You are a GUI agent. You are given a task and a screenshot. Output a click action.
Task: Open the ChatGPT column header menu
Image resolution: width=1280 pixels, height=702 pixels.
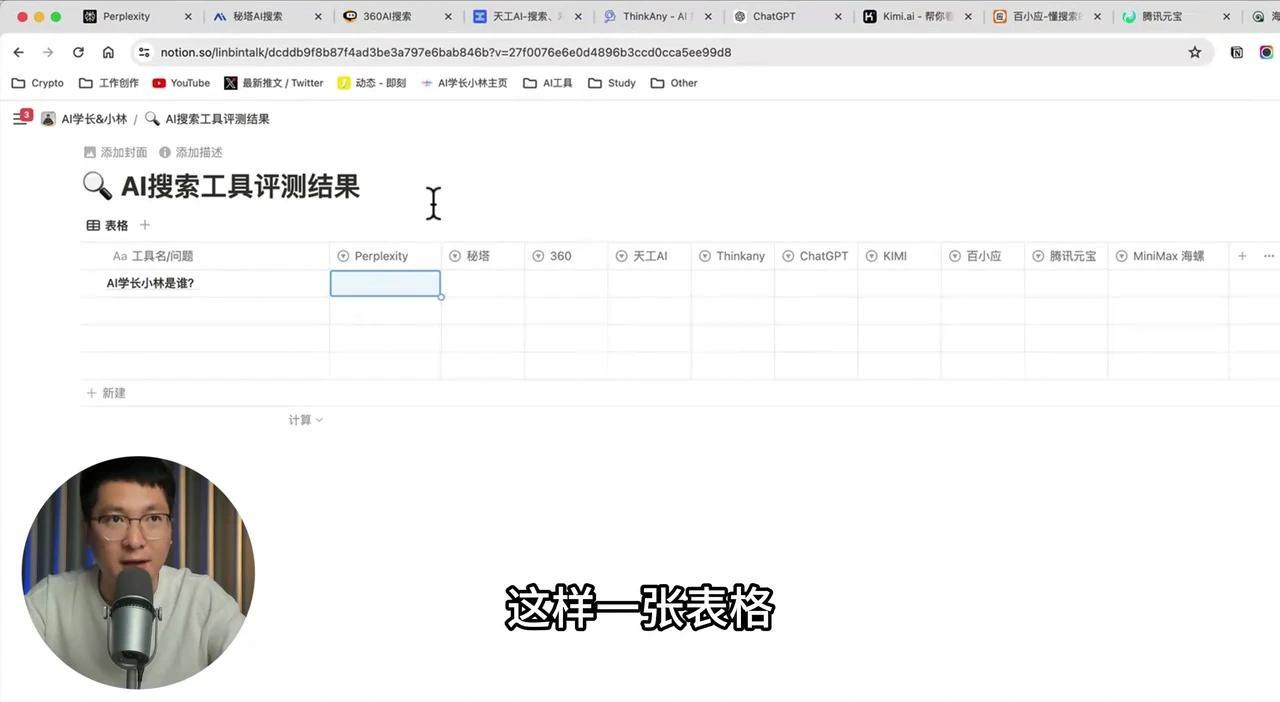(x=815, y=256)
